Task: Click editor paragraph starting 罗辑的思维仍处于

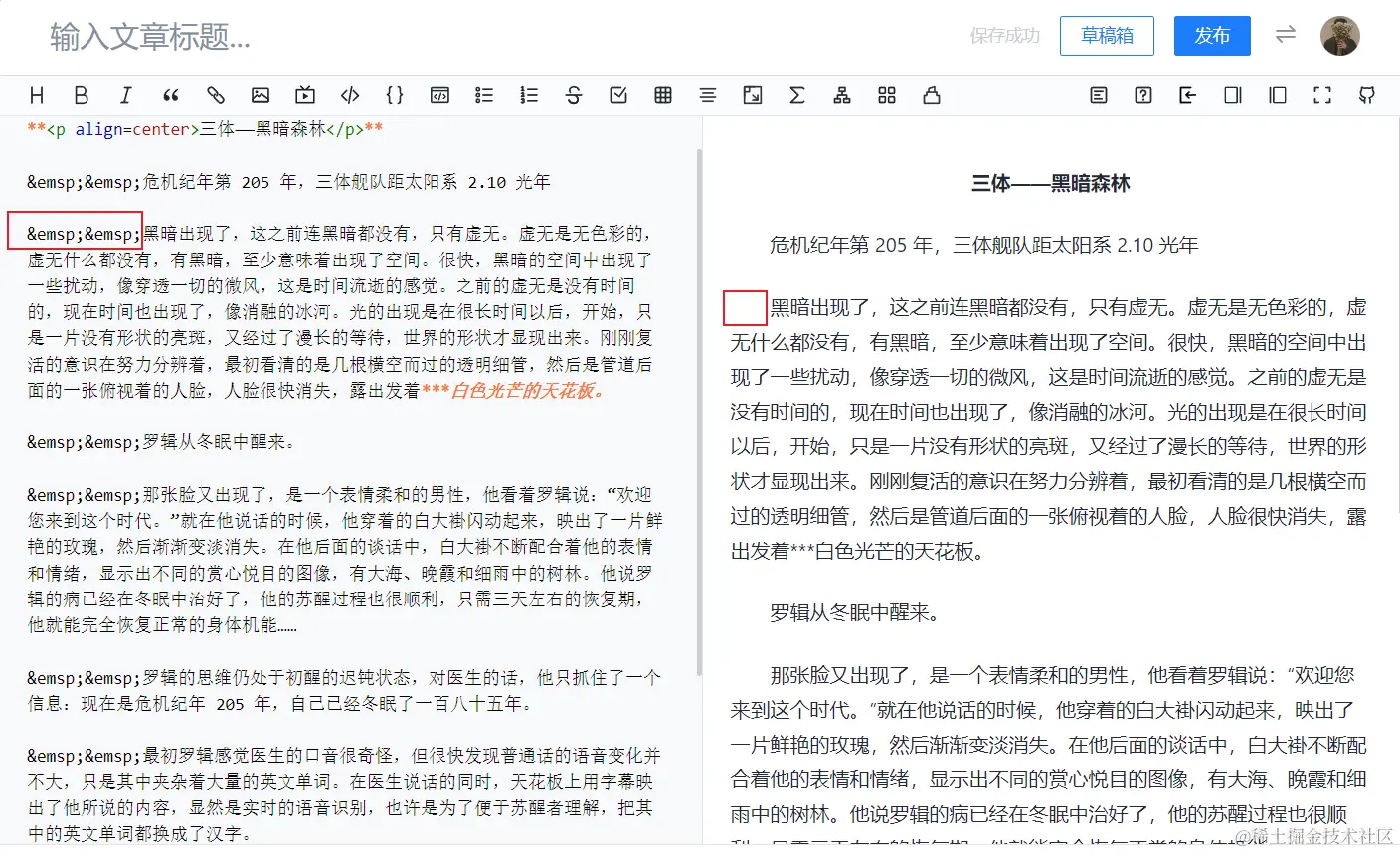Action: [x=344, y=690]
